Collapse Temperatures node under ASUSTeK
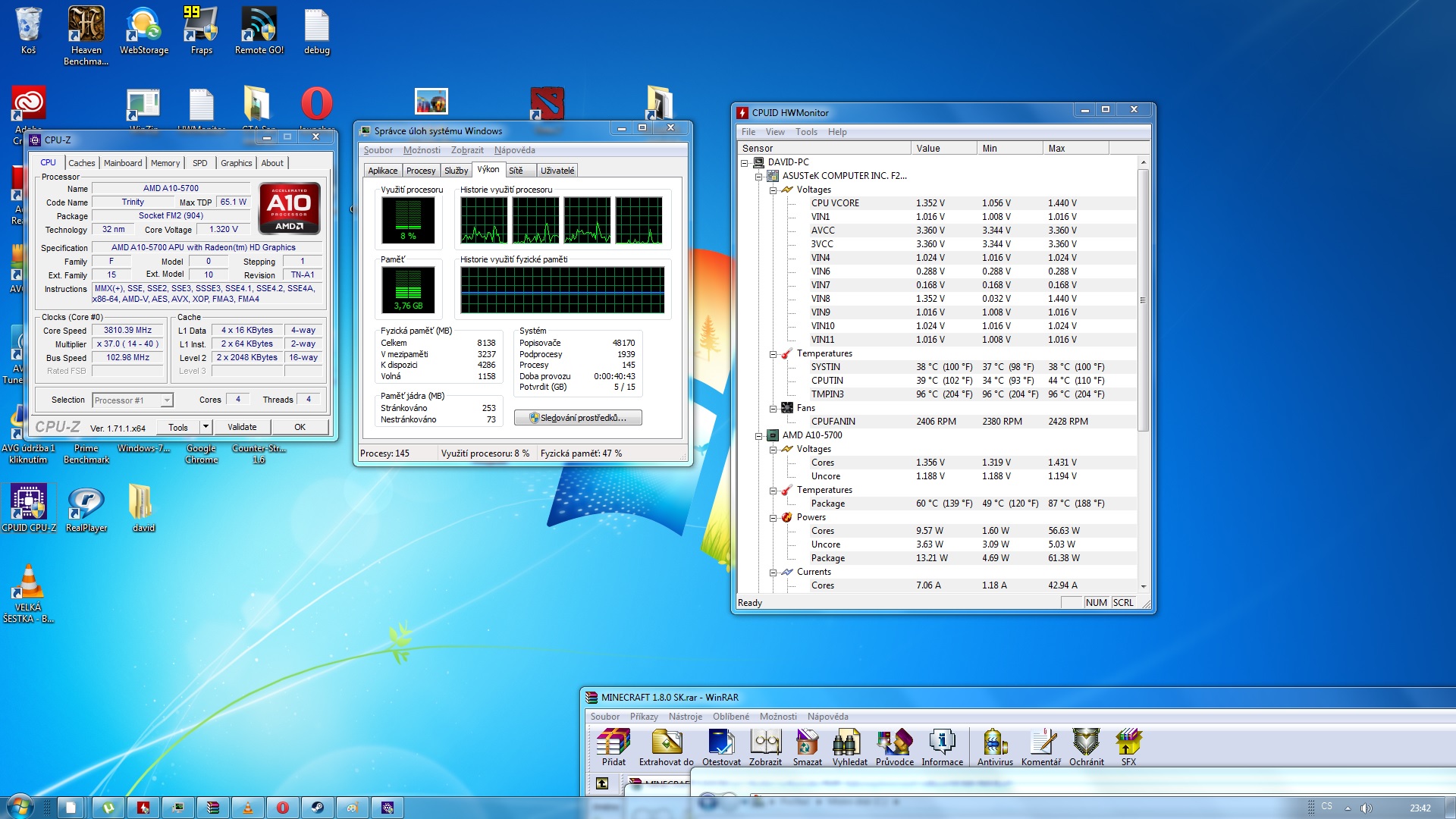 point(773,353)
